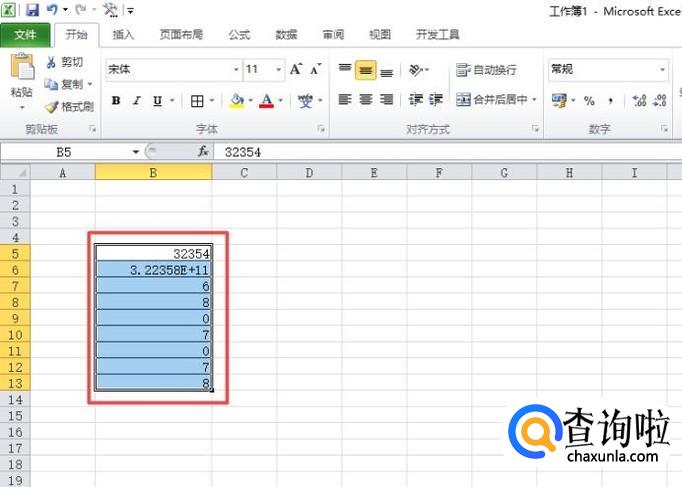682x487 pixels.
Task: Switch to the 插入 ribbon tab
Action: [x=123, y=35]
